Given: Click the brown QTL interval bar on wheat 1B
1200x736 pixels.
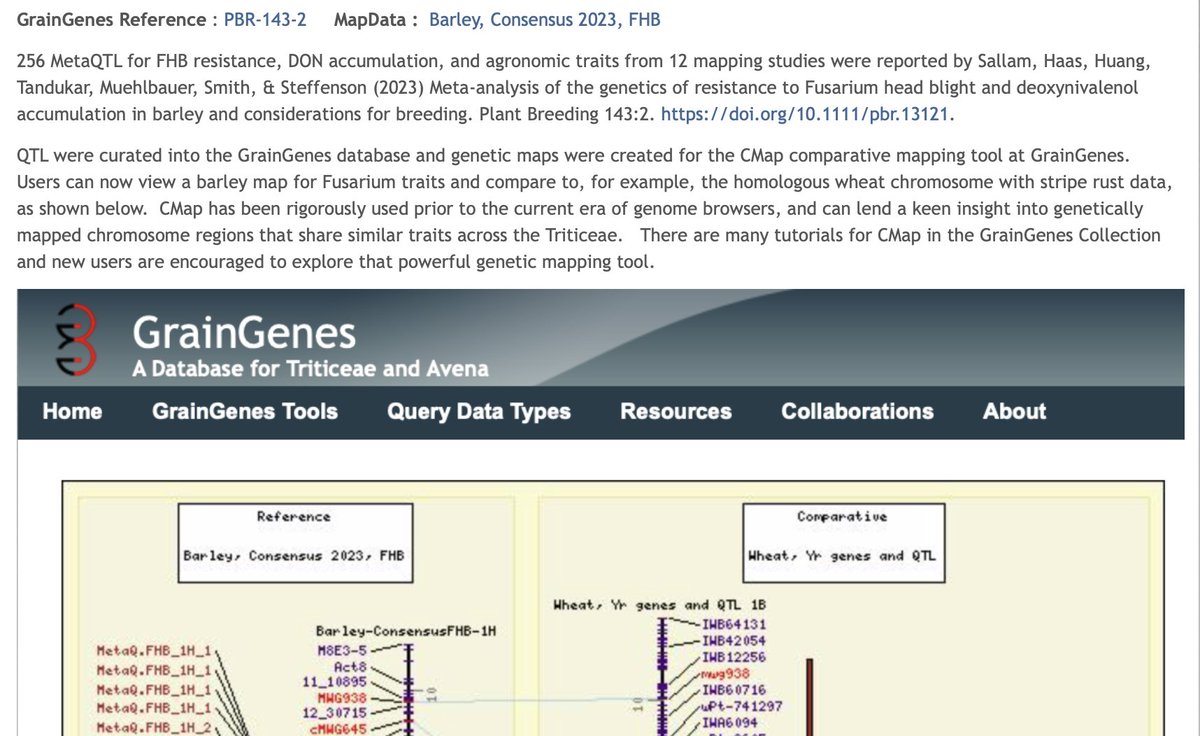Looking at the screenshot, I should click(810, 697).
